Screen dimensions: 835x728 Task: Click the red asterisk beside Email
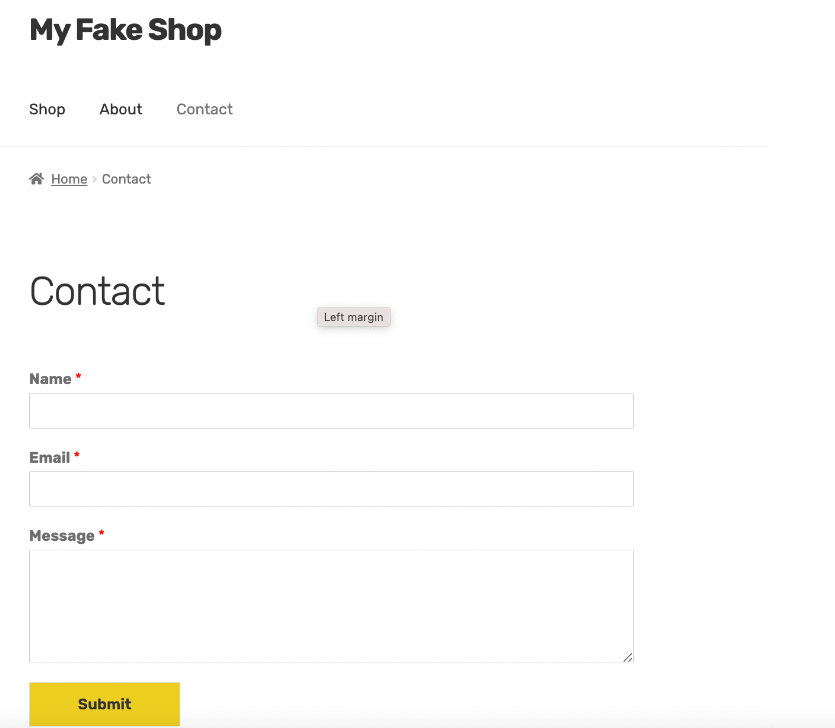pos(77,455)
